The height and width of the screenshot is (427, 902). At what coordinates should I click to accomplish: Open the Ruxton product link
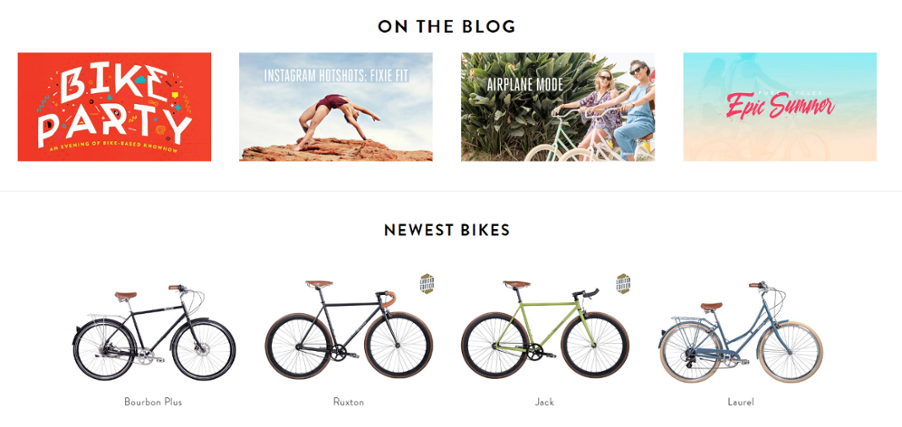click(349, 402)
